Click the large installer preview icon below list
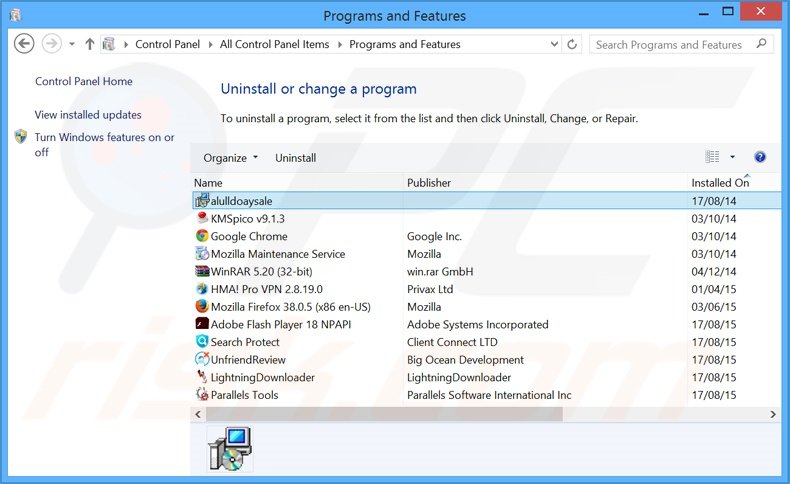Viewport: 790px width, 484px height. pos(230,449)
